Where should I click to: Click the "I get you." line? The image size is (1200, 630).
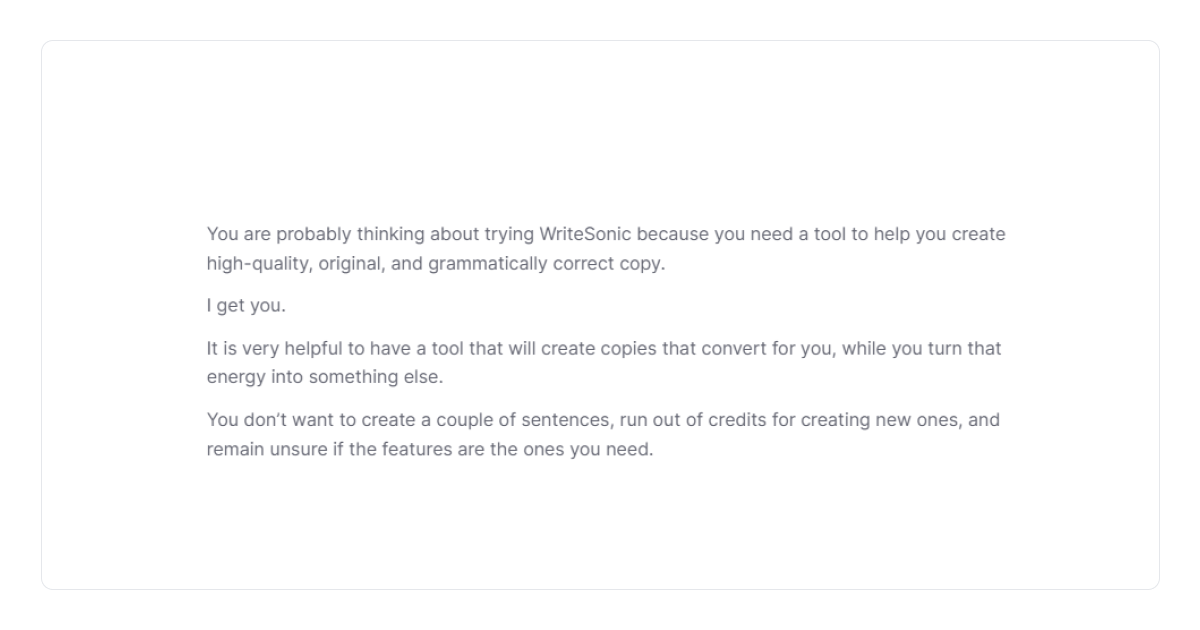coord(246,306)
